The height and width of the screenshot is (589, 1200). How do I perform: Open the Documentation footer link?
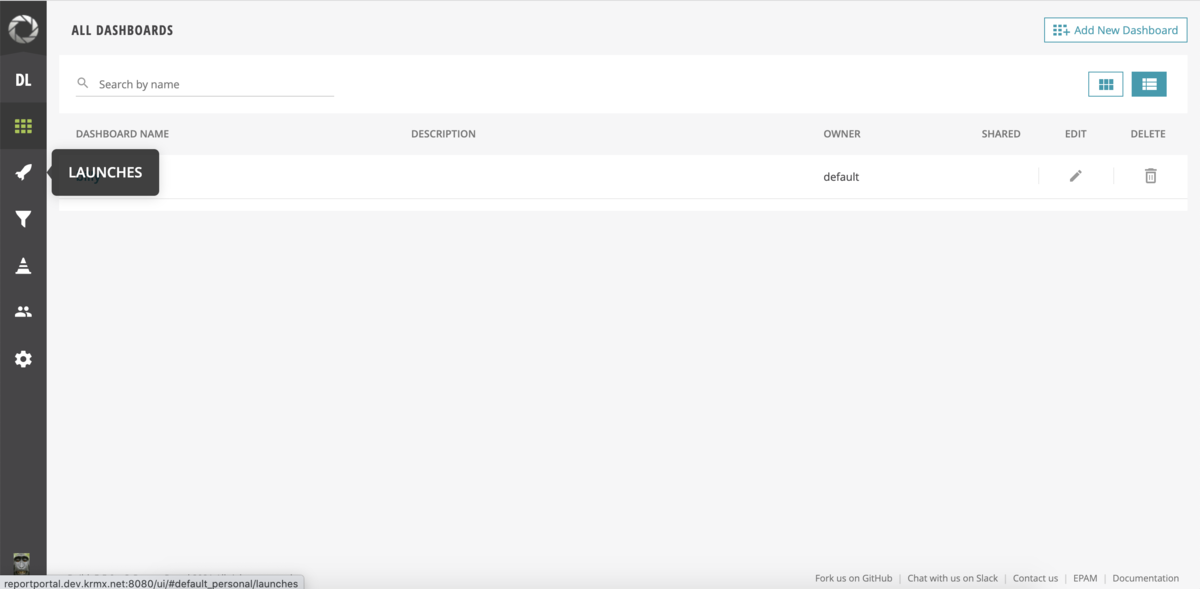coord(1146,578)
